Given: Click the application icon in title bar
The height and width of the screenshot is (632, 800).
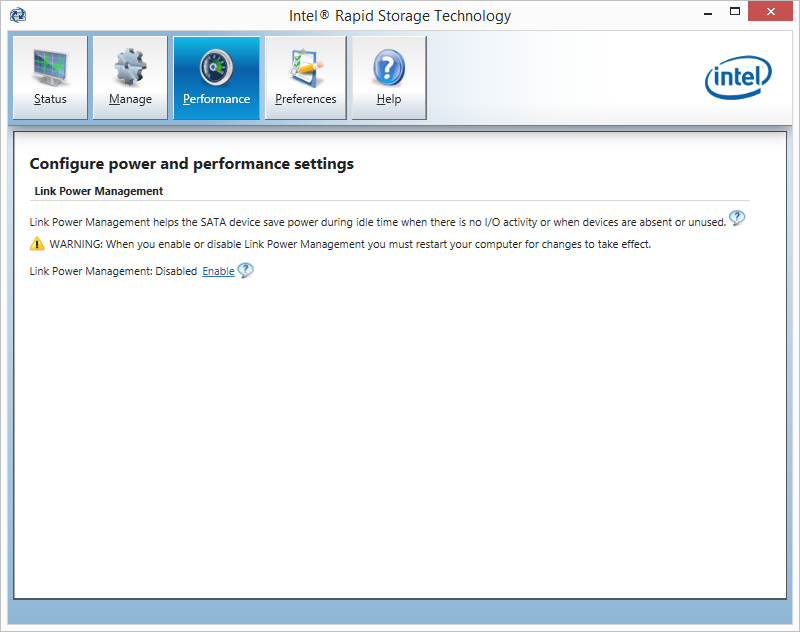Looking at the screenshot, I should [x=18, y=15].
